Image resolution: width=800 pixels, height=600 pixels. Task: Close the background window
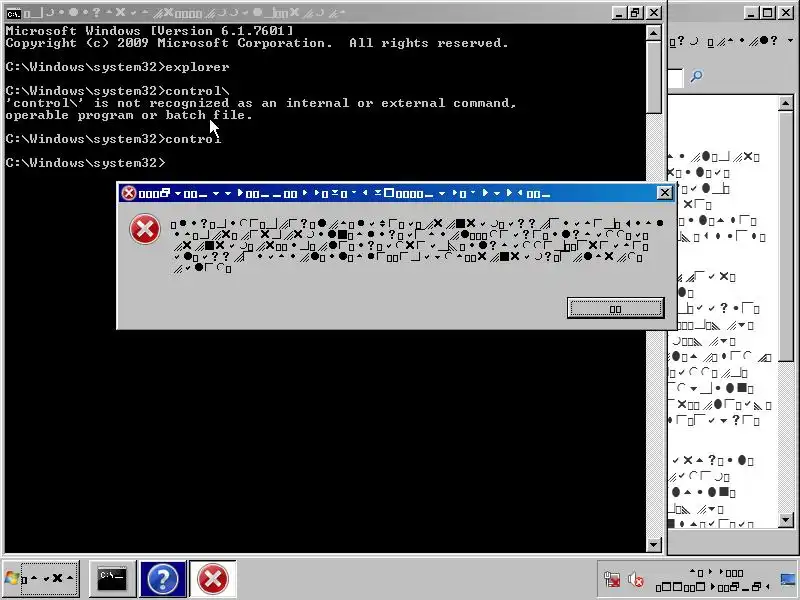(786, 13)
